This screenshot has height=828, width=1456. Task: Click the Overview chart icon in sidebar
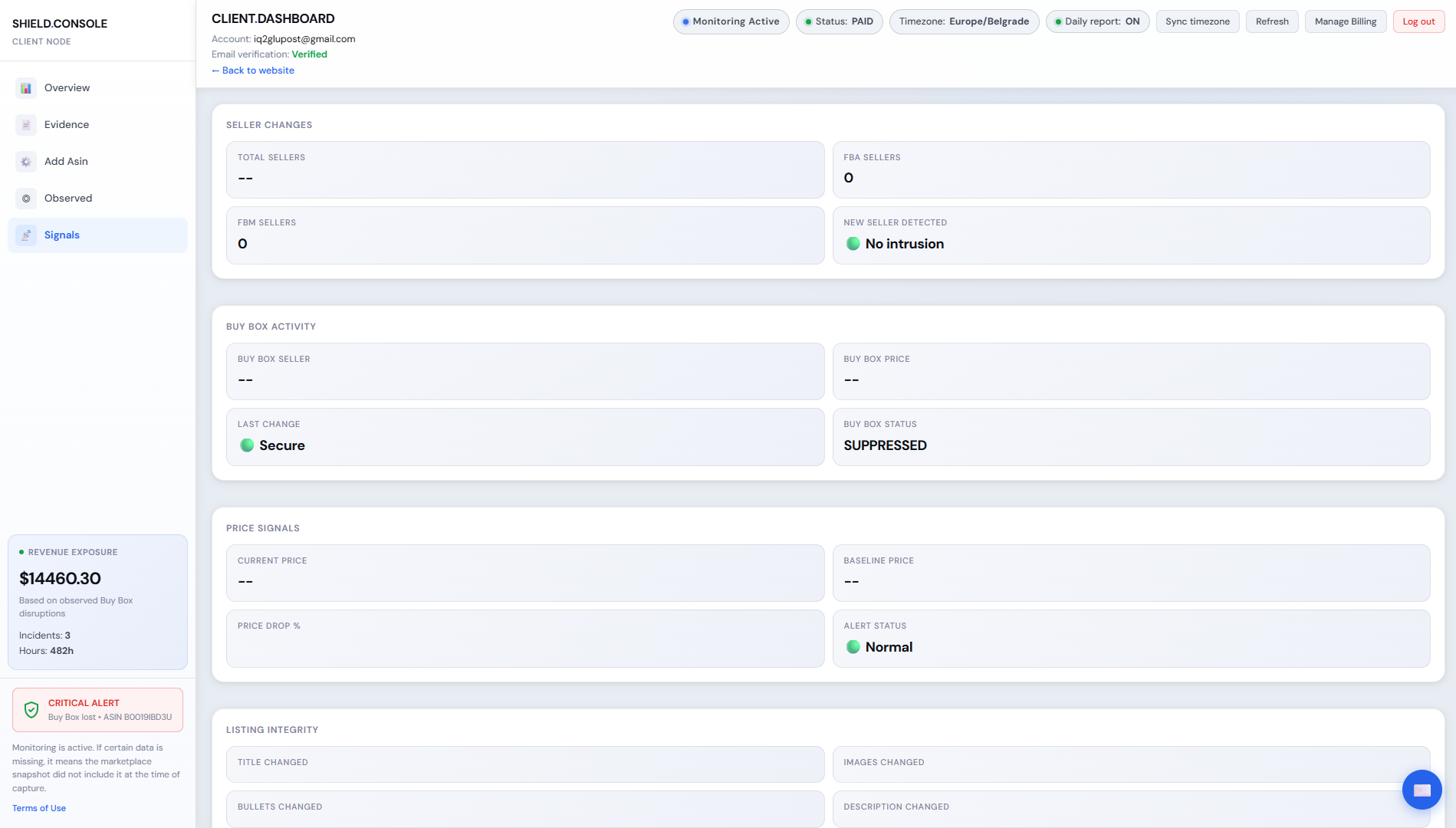click(x=26, y=88)
